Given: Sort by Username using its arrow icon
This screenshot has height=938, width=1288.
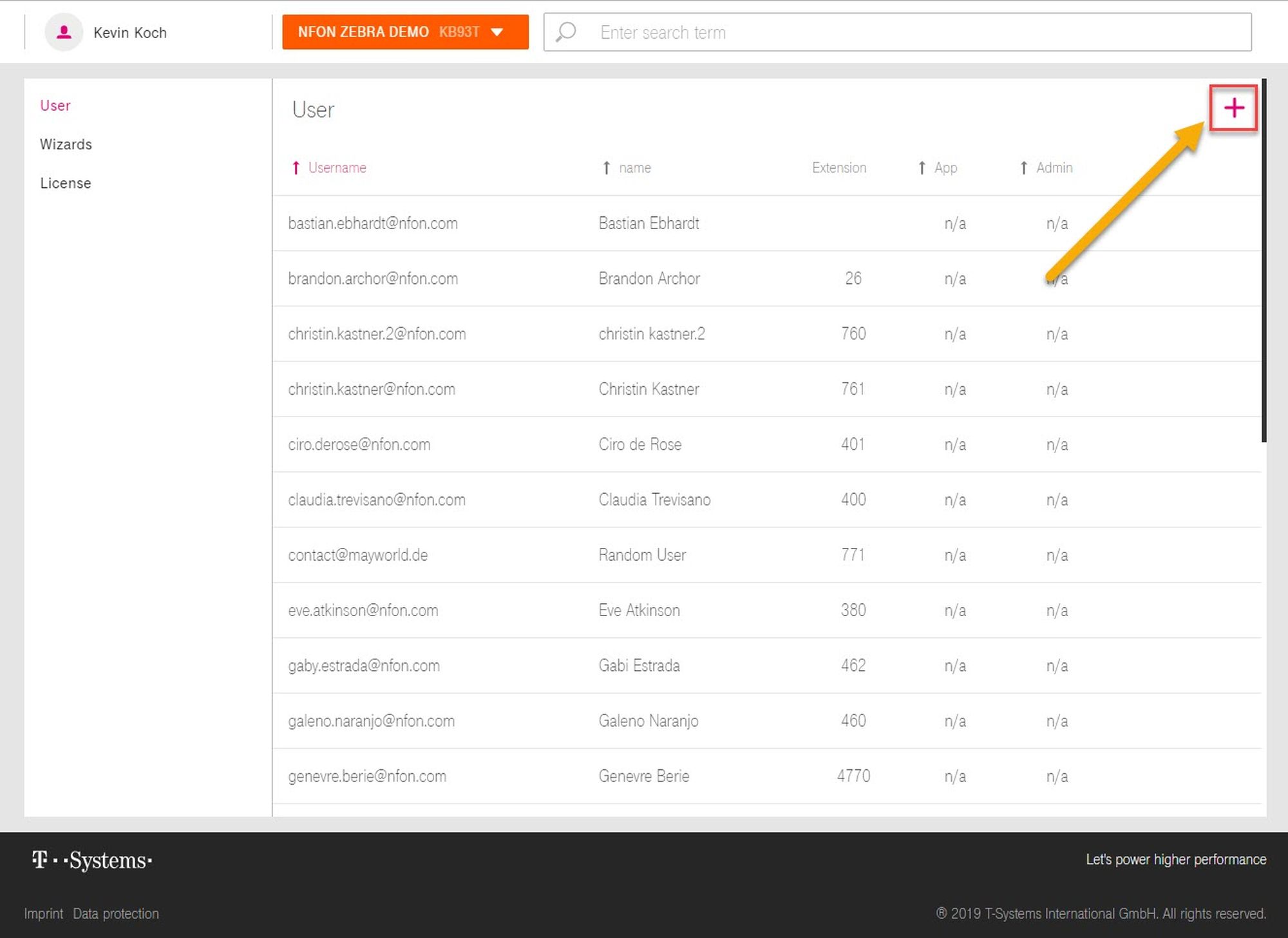Looking at the screenshot, I should [x=296, y=168].
